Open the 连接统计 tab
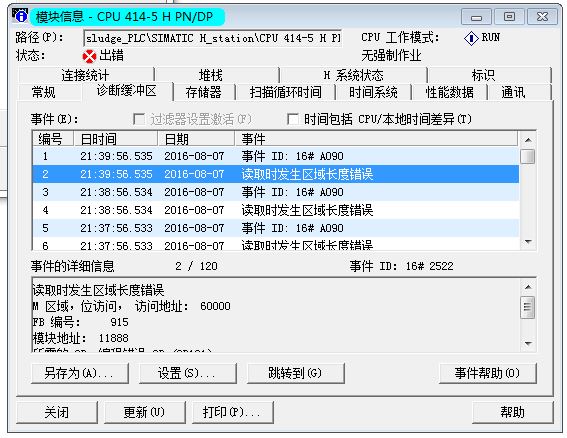The image size is (567, 438). (85, 75)
